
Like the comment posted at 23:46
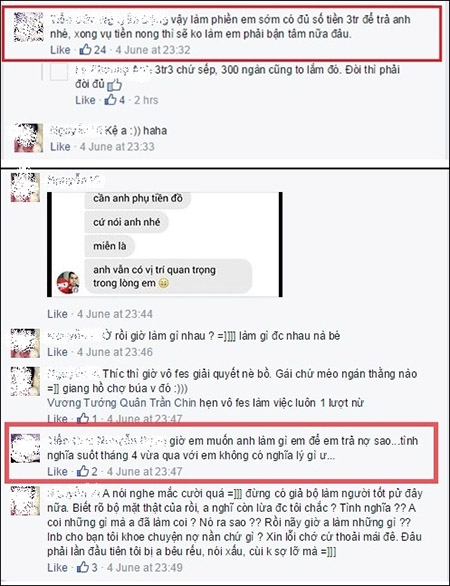click(x=57, y=352)
